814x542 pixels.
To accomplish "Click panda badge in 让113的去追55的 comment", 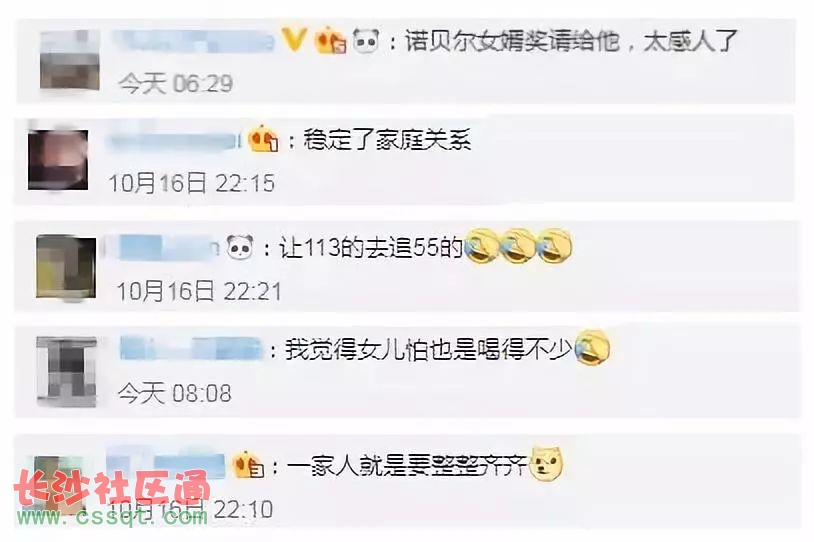I will tap(240, 247).
